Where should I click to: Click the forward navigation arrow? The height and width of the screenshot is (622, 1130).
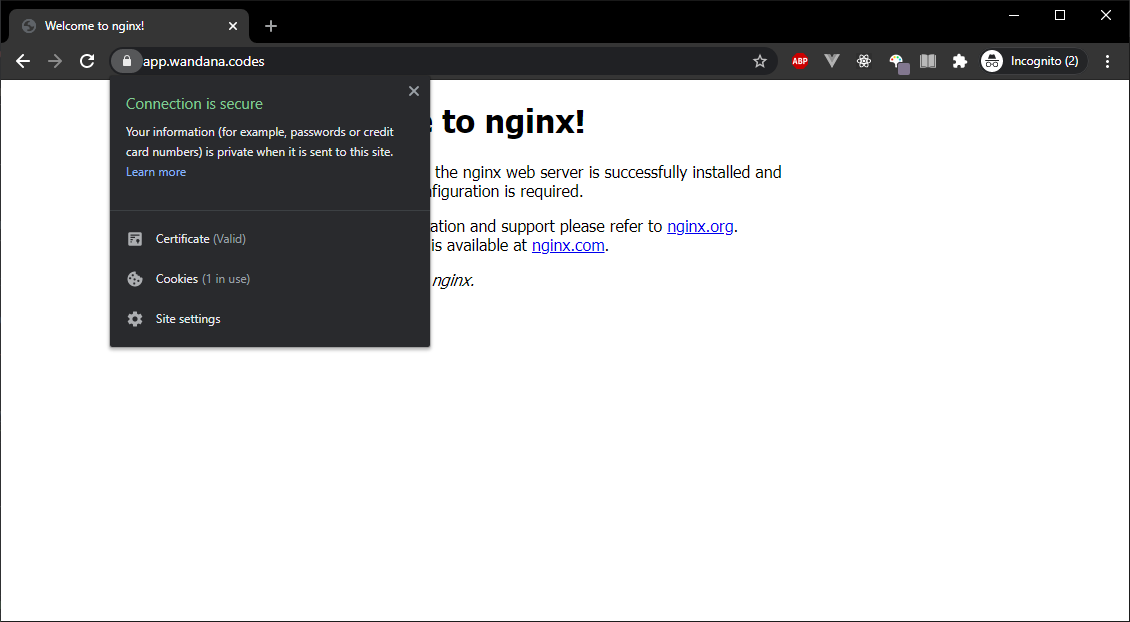click(x=55, y=61)
